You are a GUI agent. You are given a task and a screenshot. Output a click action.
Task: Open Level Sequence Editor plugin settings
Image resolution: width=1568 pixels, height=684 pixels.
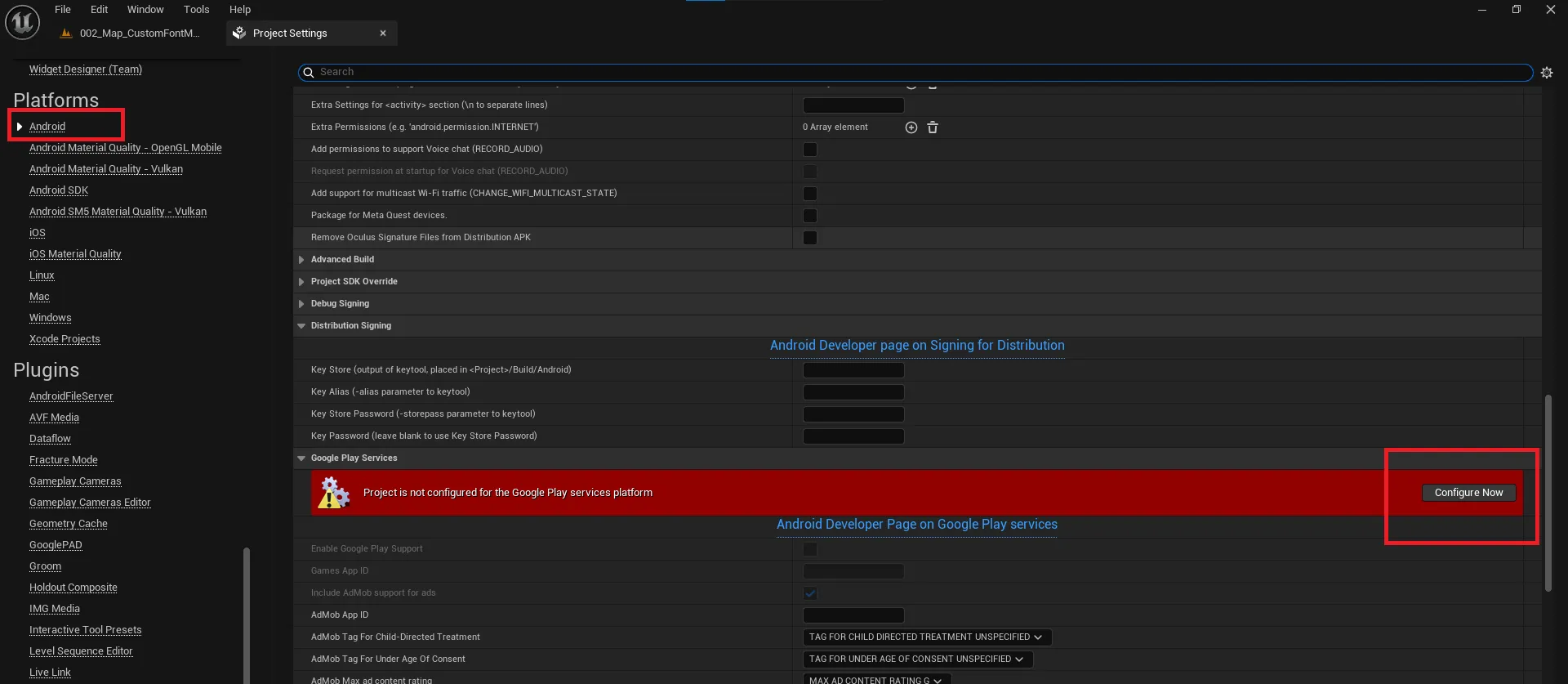point(81,651)
